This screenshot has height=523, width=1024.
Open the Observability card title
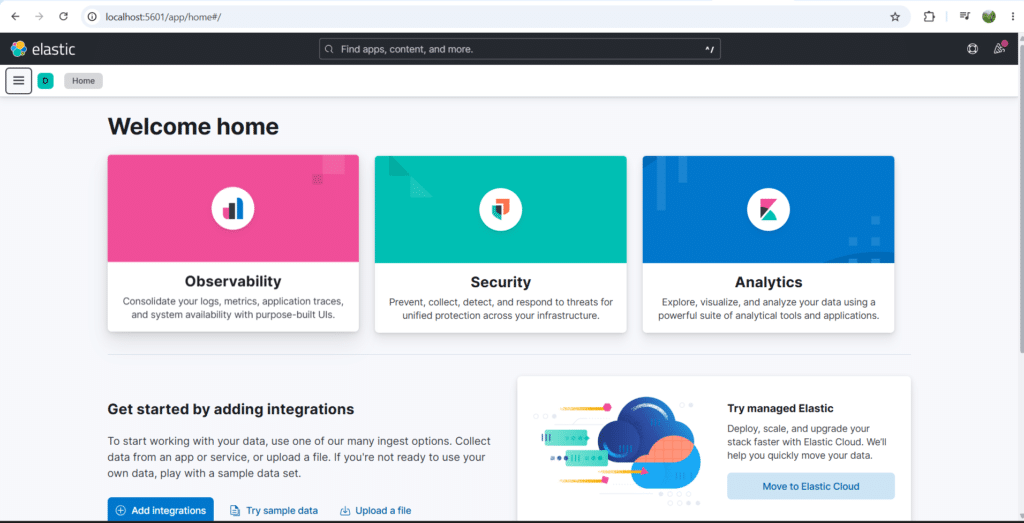[233, 281]
